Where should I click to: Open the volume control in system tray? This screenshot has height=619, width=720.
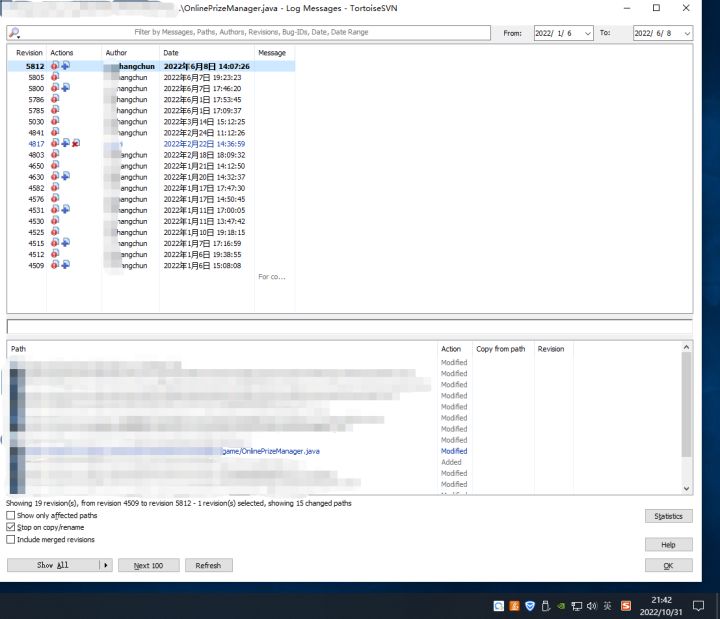pyautogui.click(x=591, y=606)
